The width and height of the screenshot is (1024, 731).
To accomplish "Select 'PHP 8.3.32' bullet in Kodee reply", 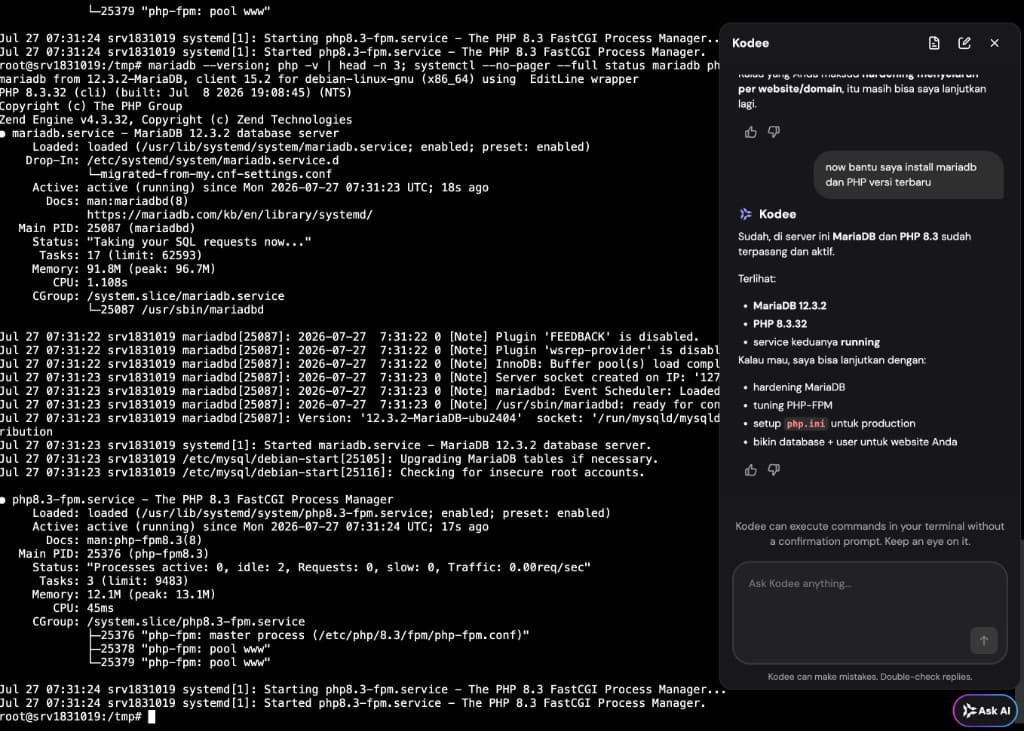I will point(780,324).
